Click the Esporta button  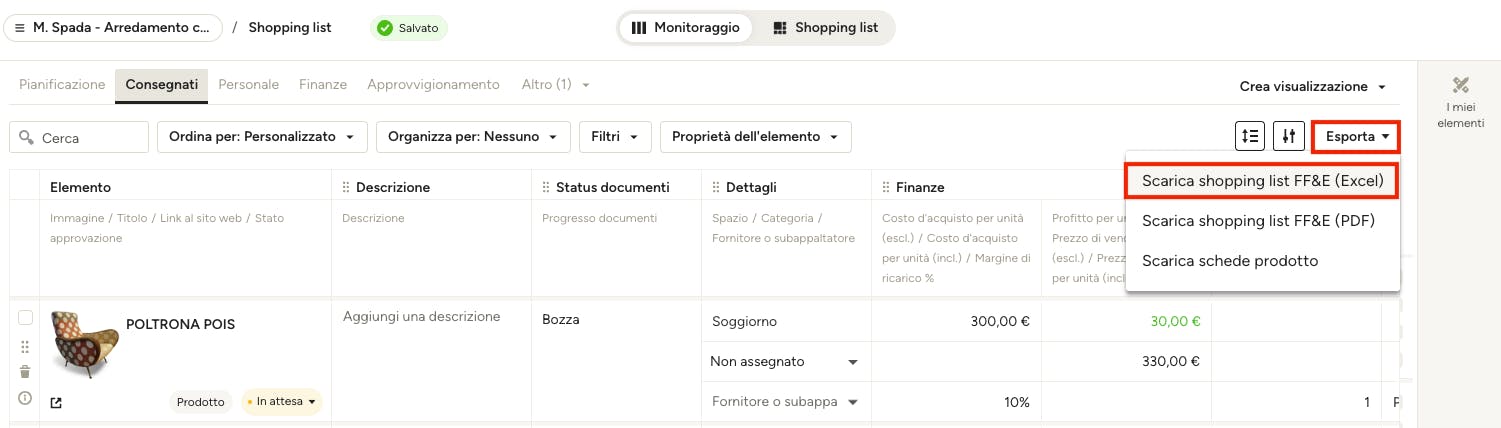1356,136
